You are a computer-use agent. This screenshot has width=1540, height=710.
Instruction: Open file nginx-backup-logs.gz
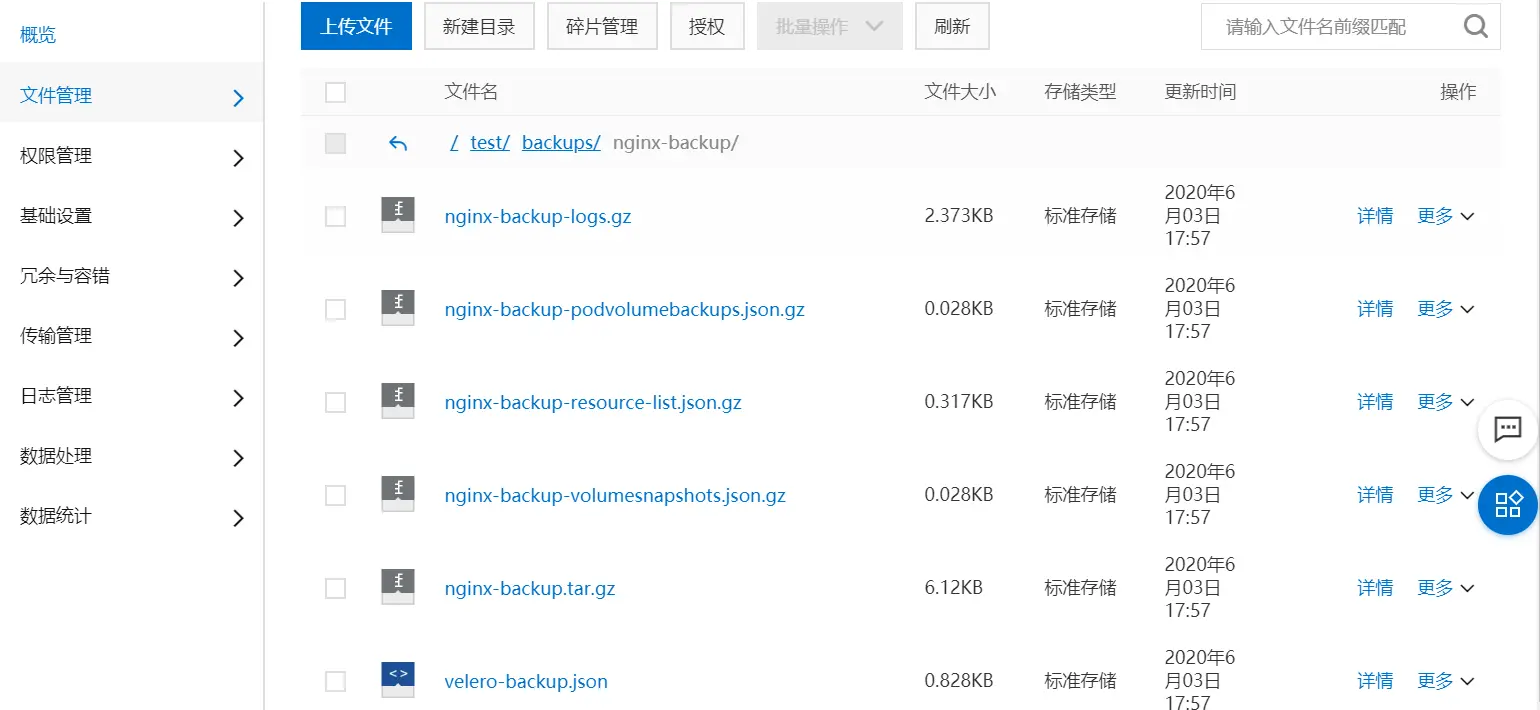click(x=538, y=216)
